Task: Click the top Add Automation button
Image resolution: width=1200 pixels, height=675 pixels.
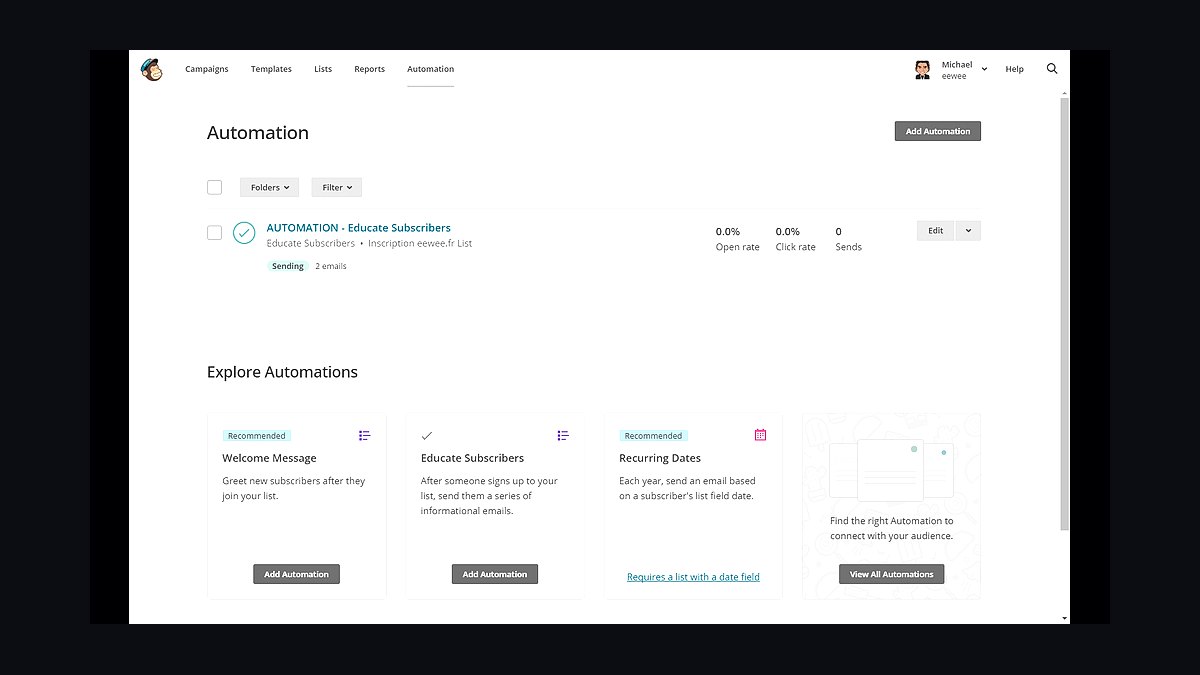Action: 938,131
